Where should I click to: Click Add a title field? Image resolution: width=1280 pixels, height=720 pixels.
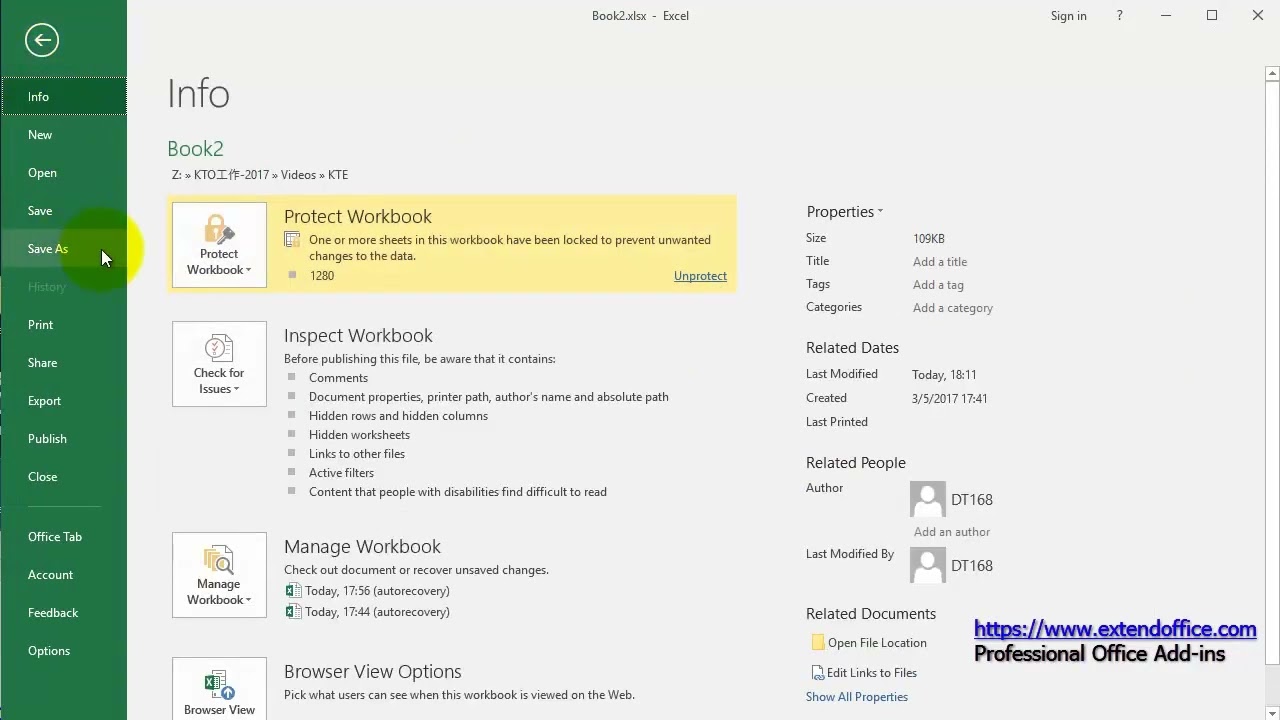[x=940, y=262]
